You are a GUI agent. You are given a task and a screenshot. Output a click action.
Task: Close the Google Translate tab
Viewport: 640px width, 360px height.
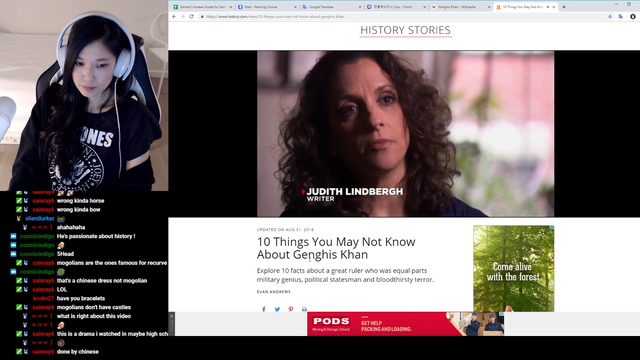360,7
